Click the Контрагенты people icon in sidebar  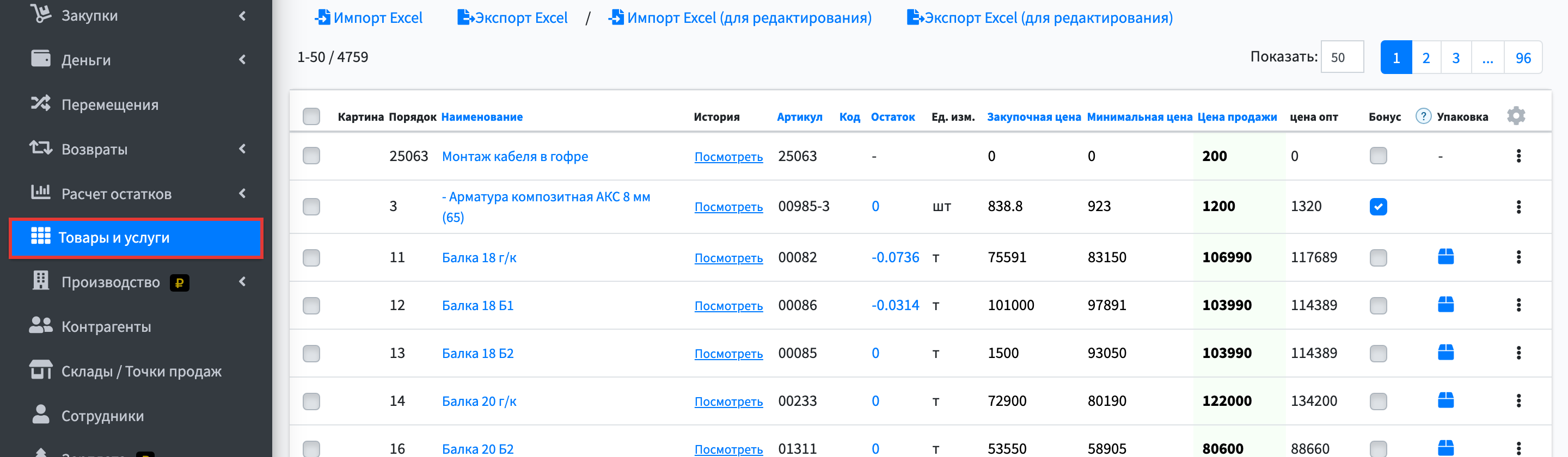pyautogui.click(x=41, y=325)
